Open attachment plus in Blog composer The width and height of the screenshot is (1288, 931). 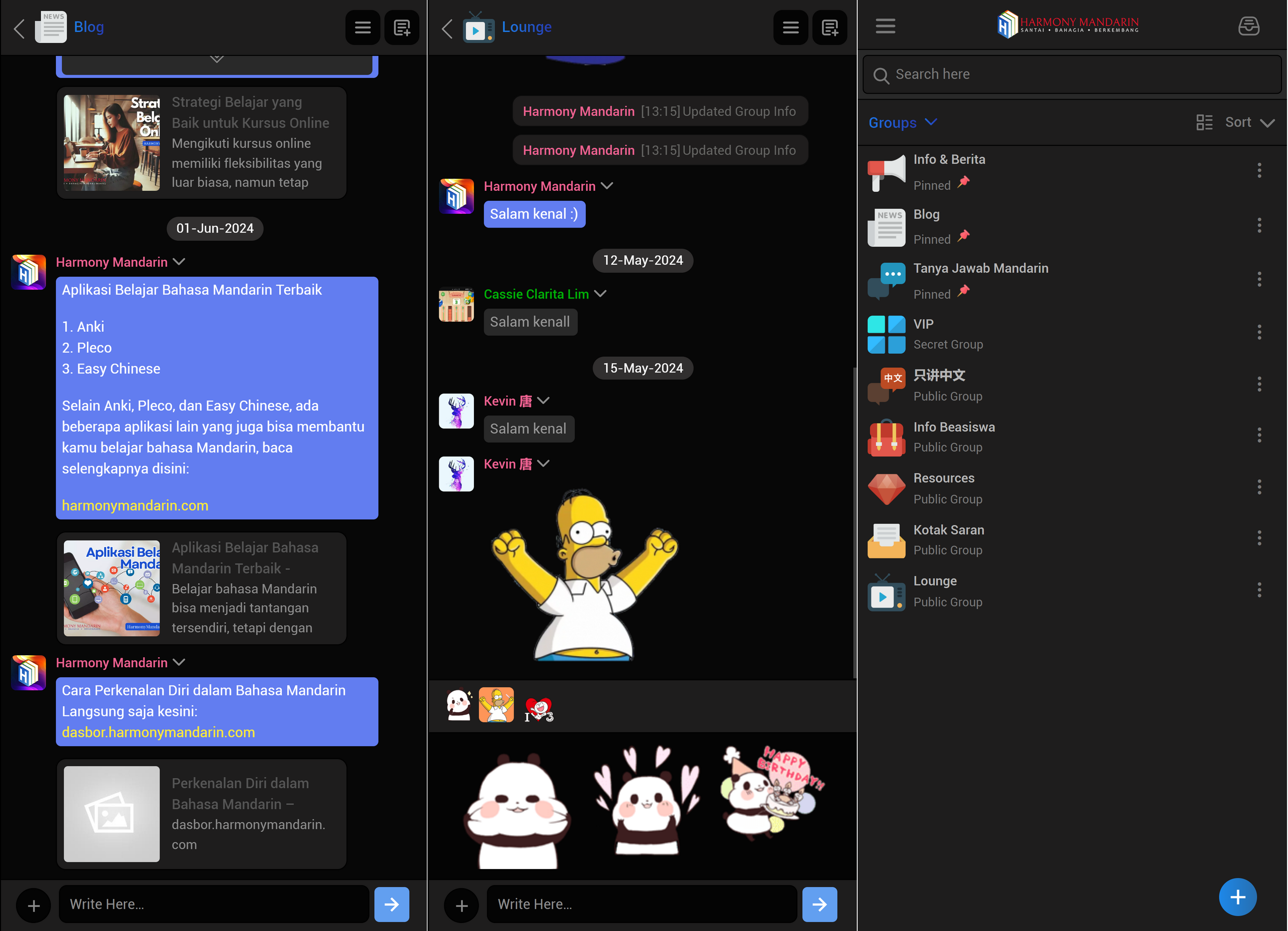click(34, 905)
